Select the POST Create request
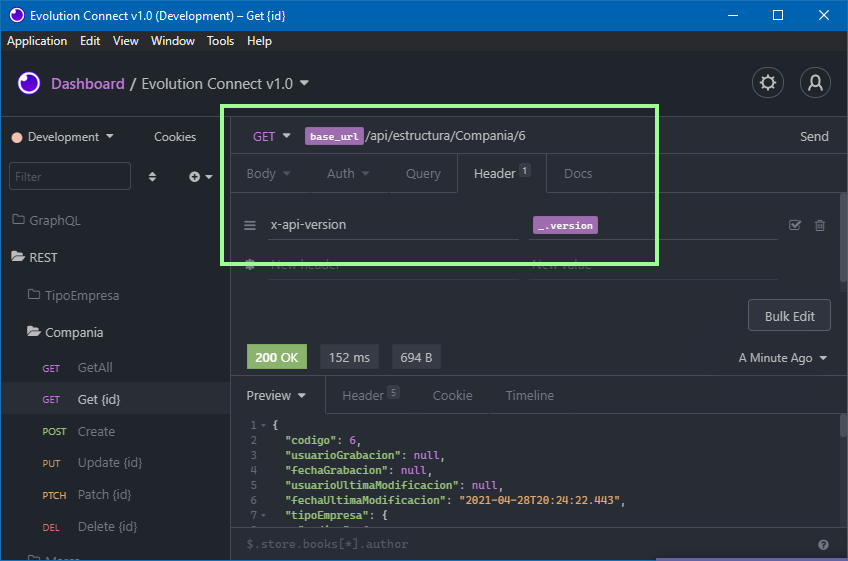 pyautogui.click(x=115, y=431)
